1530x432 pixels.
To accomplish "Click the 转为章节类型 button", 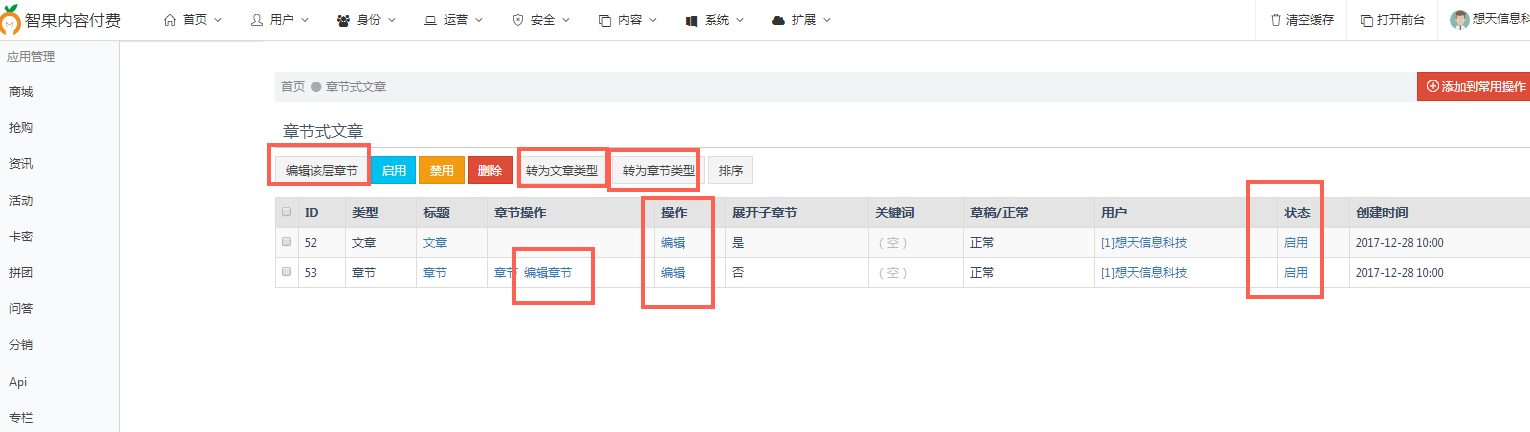I will 659,170.
